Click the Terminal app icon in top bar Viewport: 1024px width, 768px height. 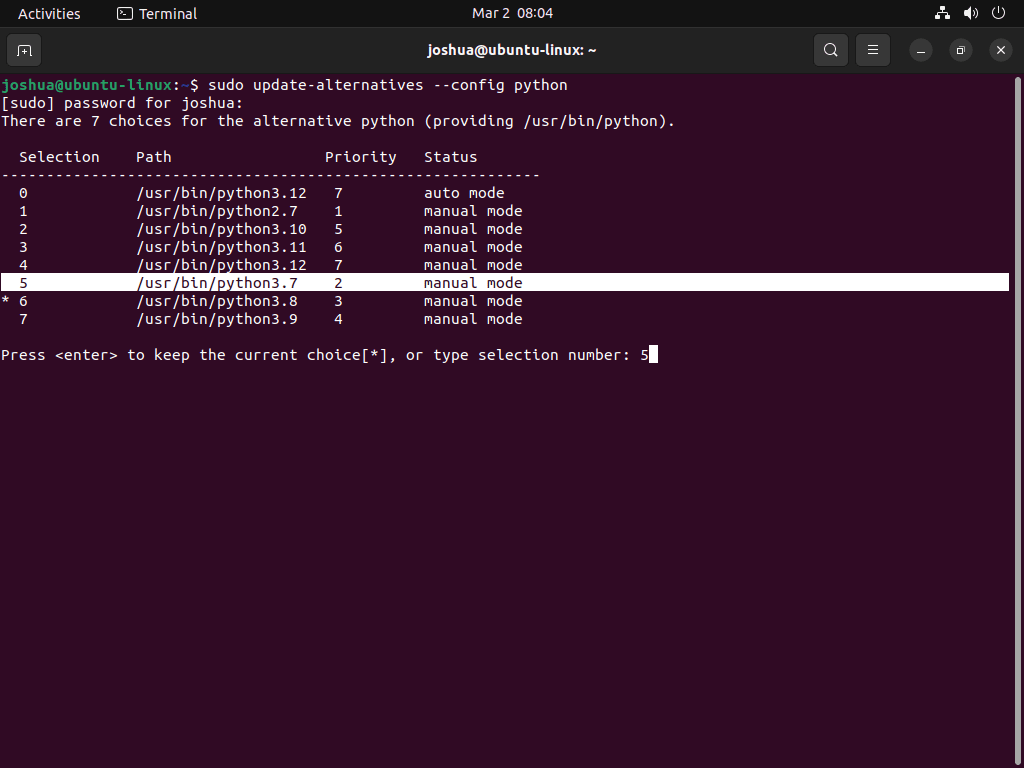tap(125, 13)
